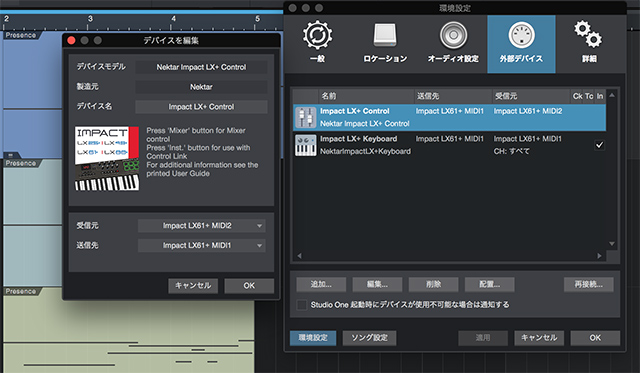Click the device list scroll left arrow
Screen dimensions: 640x373
(x=300, y=256)
